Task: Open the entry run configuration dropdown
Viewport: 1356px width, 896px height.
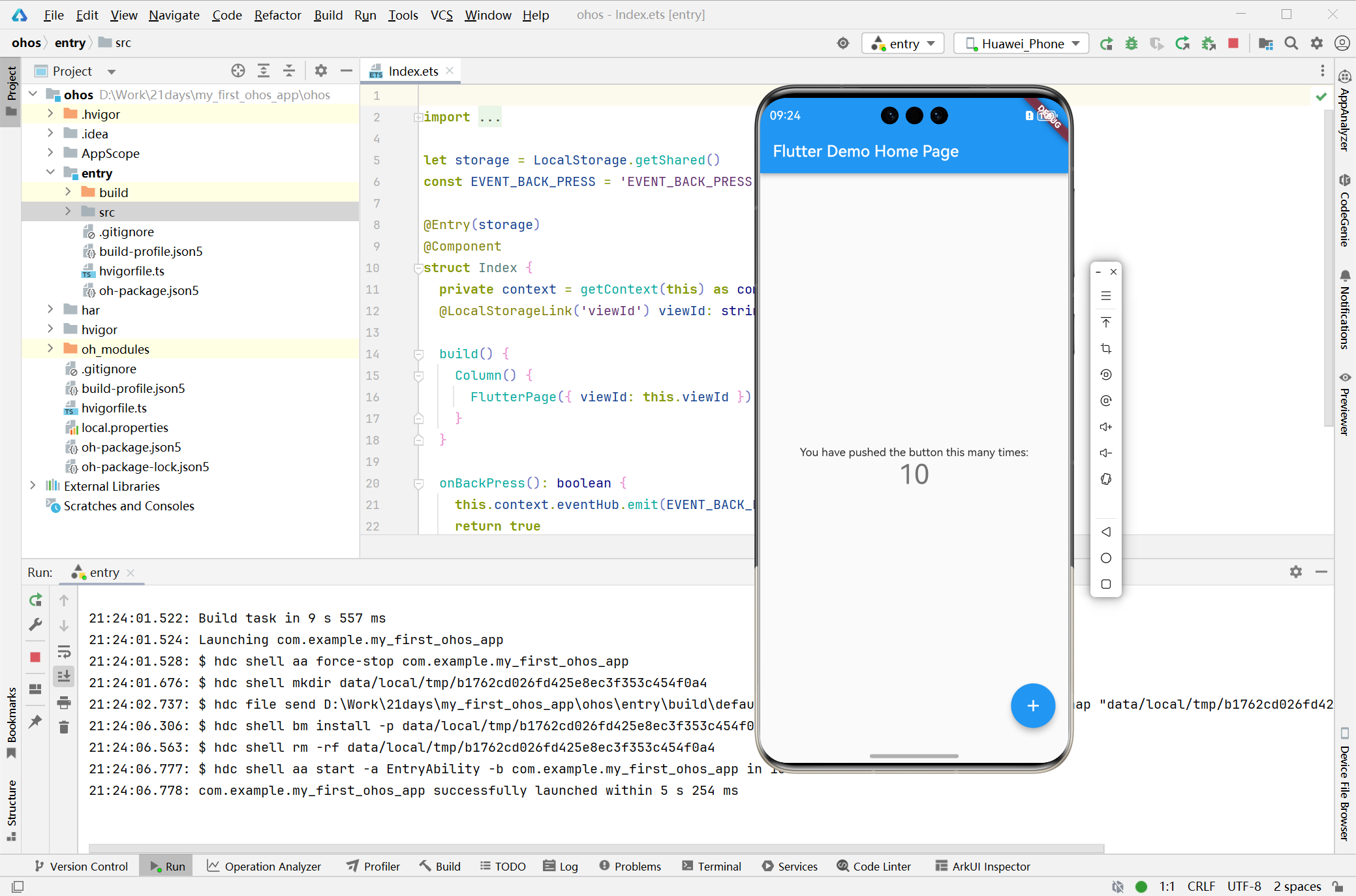Action: pos(903,44)
